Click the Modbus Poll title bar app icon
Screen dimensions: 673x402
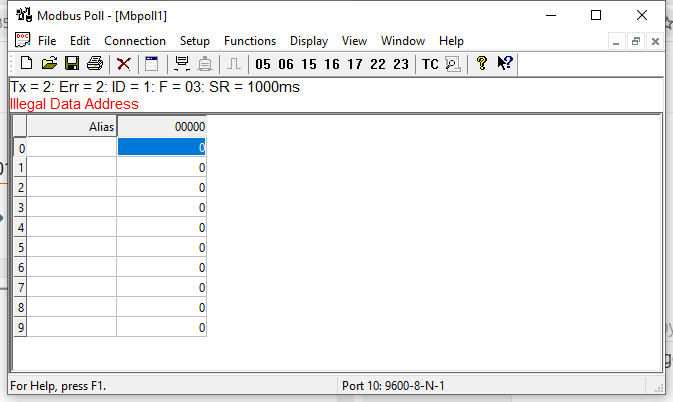pyautogui.click(x=24, y=15)
